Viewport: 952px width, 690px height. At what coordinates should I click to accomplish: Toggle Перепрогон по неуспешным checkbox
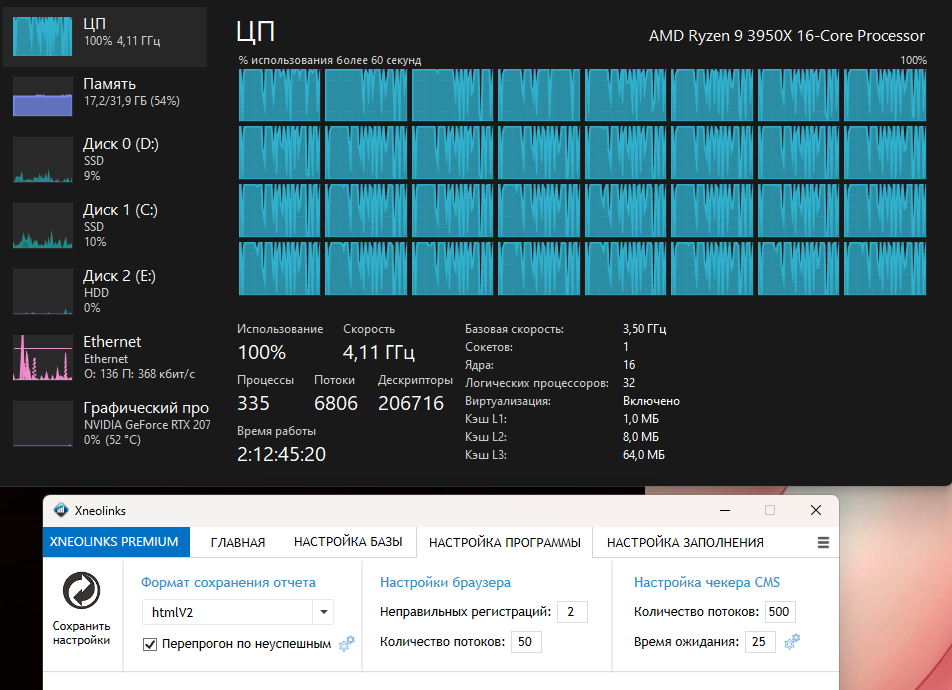pos(150,644)
